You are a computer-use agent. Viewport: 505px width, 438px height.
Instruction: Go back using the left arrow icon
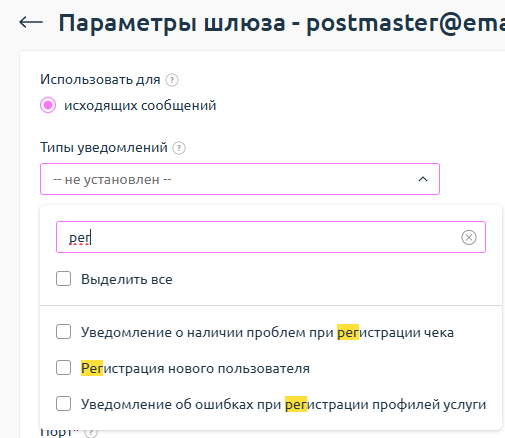point(31,23)
